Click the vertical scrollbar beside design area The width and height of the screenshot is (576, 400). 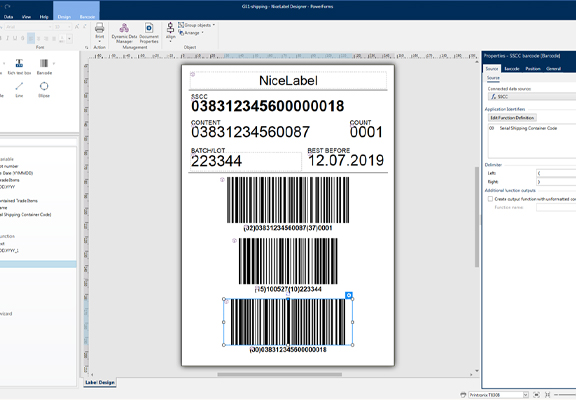click(477, 217)
